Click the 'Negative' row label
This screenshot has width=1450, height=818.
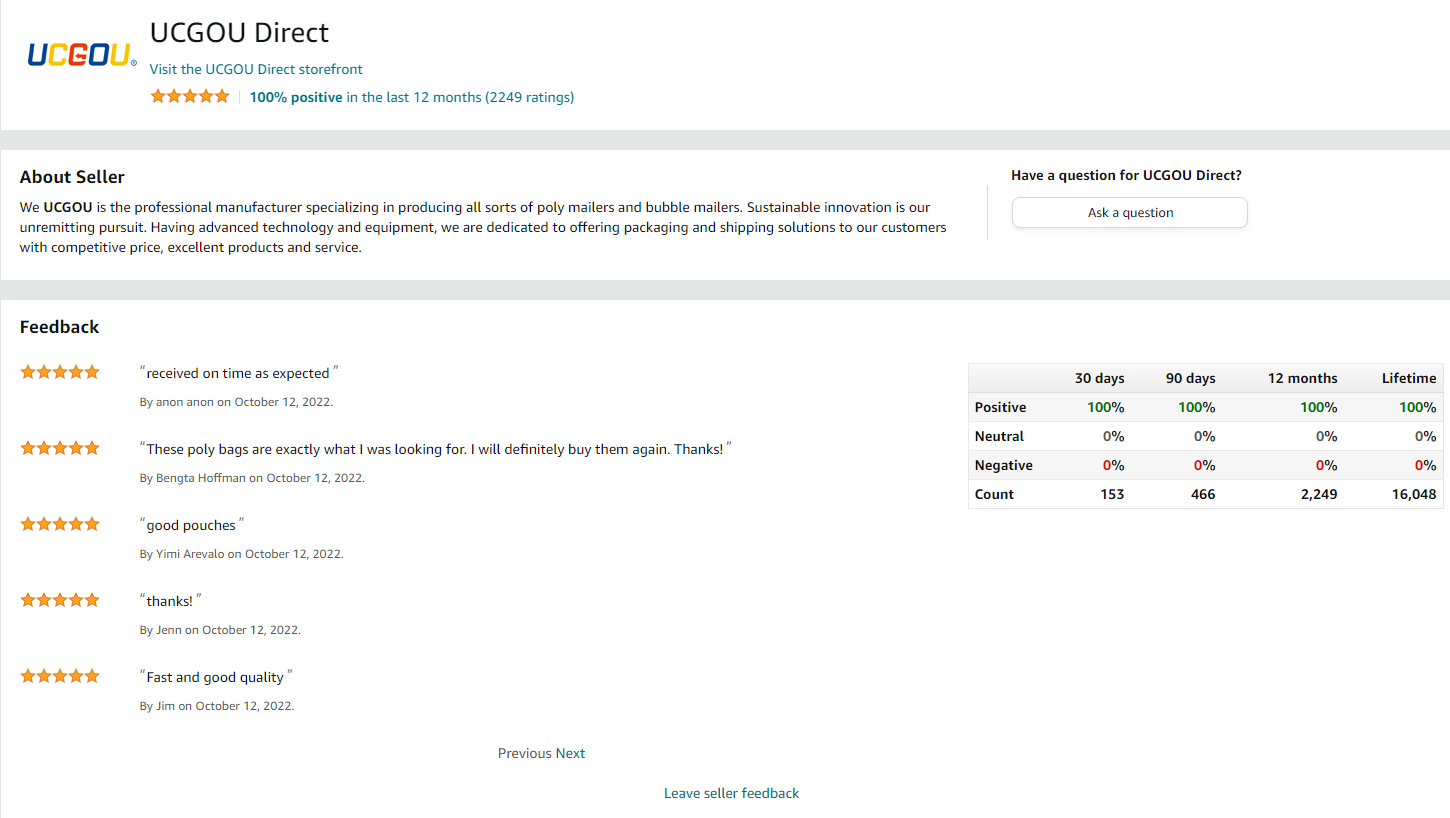coord(1003,465)
